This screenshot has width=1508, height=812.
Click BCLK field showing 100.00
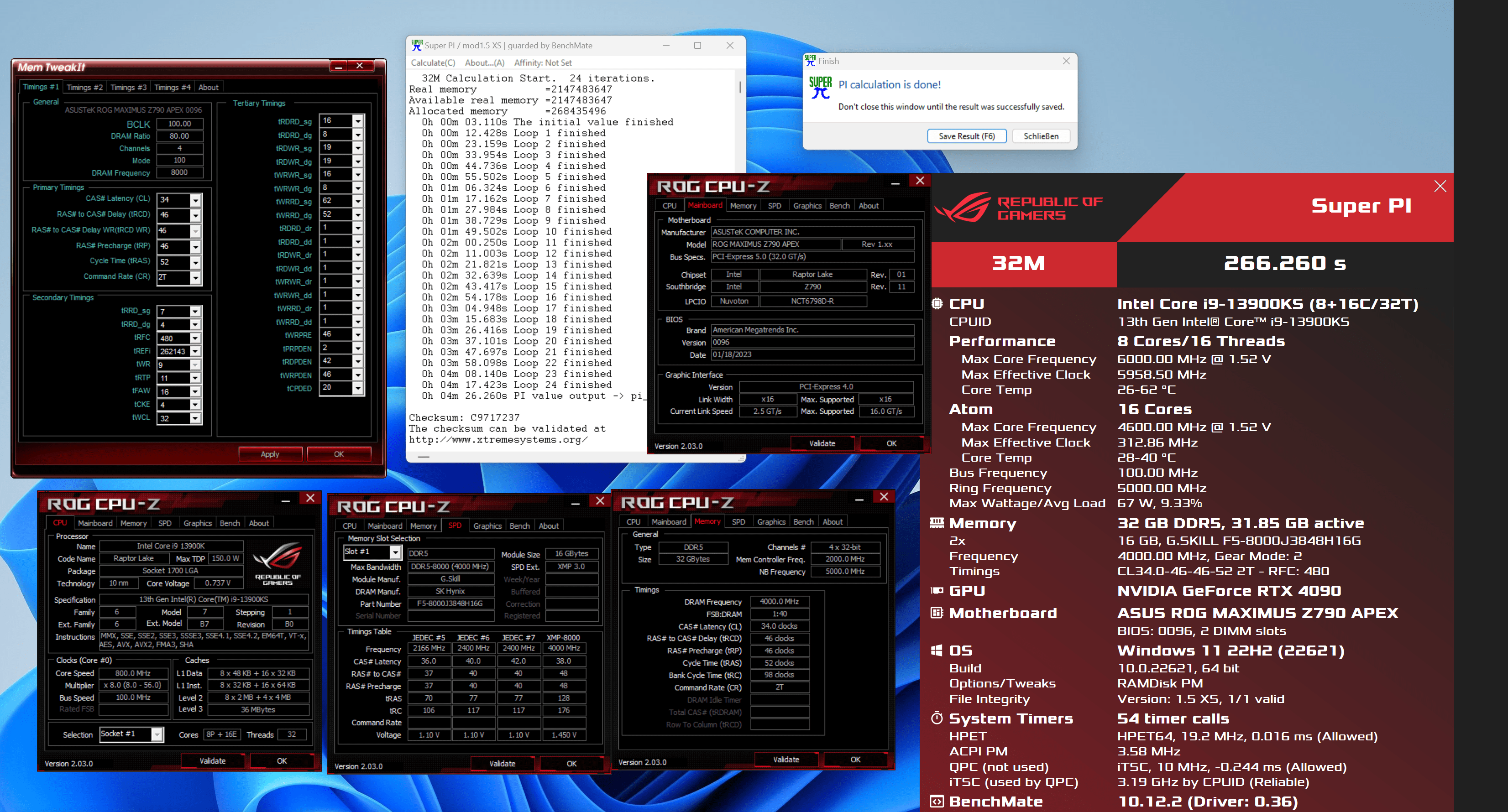coord(180,124)
